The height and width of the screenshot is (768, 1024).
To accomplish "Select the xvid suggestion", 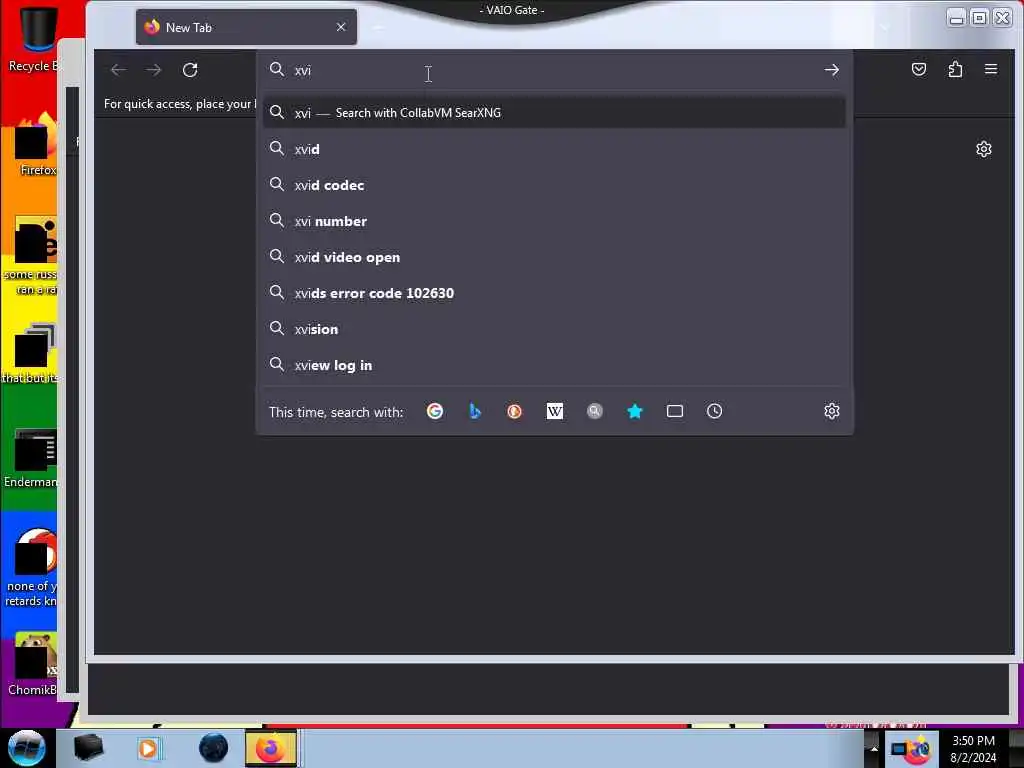I will (x=554, y=149).
